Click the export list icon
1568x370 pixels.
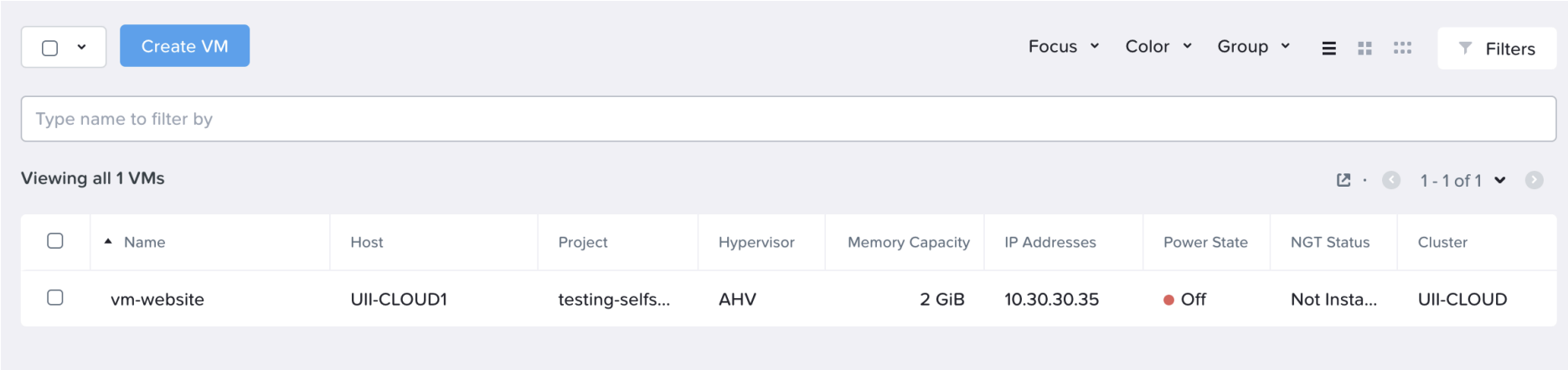click(x=1344, y=180)
